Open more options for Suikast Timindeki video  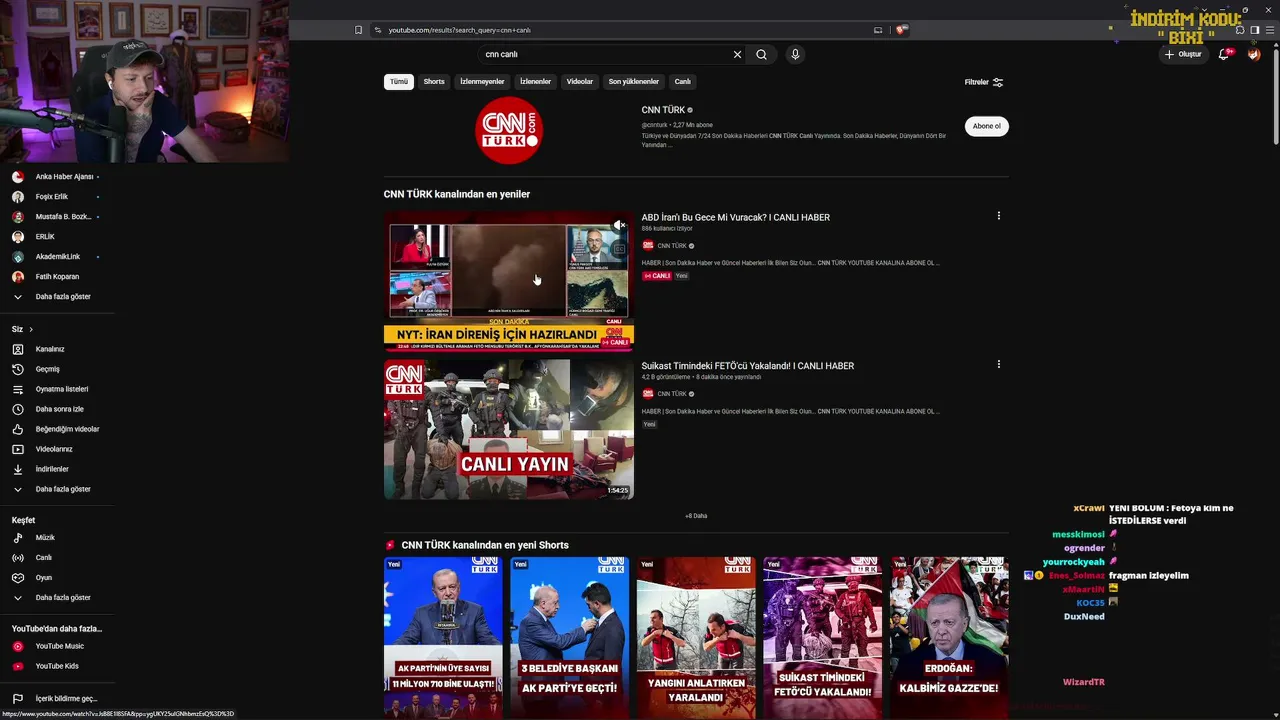click(998, 365)
